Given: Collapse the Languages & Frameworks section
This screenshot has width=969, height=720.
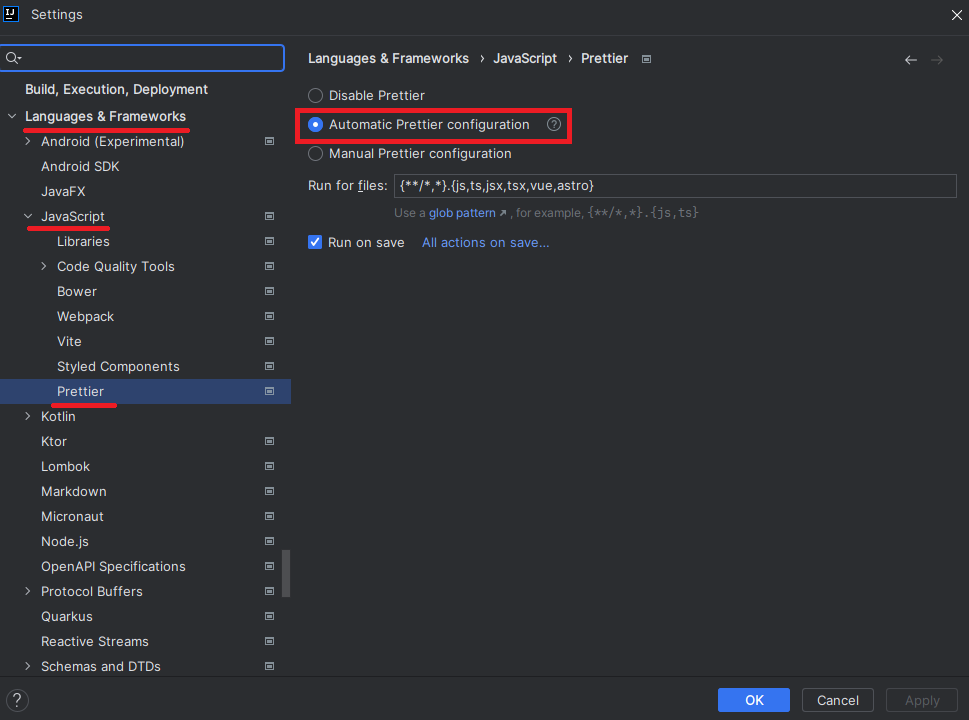Looking at the screenshot, I should coord(12,116).
